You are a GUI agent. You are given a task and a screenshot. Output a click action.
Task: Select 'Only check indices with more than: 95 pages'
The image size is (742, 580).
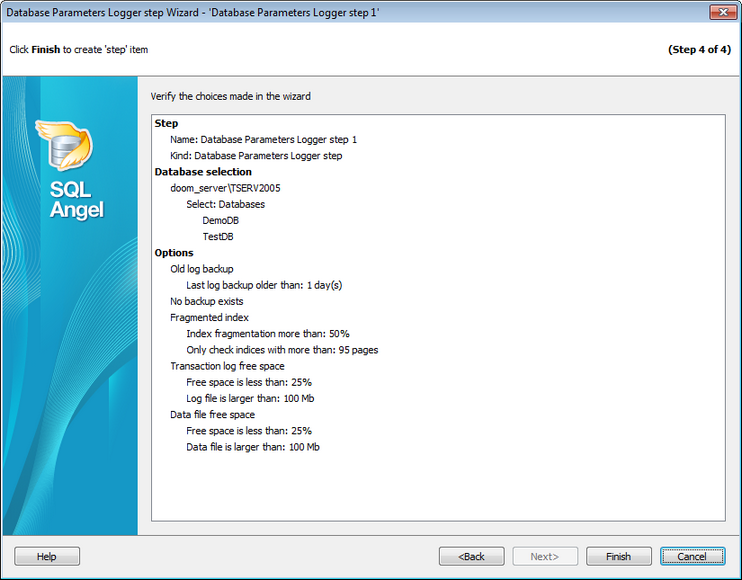(x=282, y=350)
